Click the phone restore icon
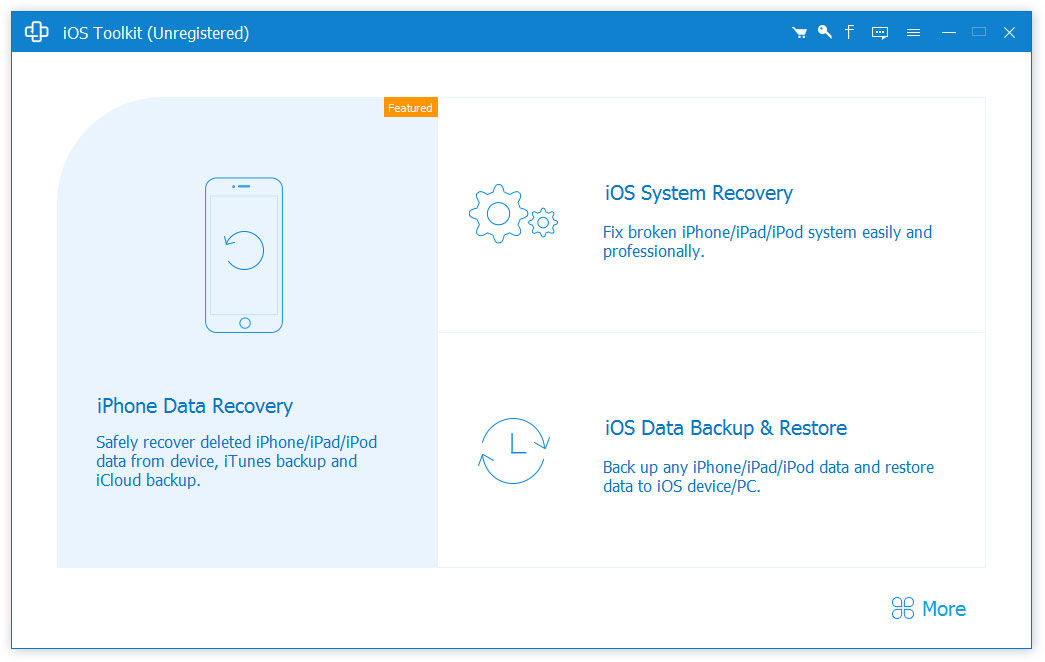The width and height of the screenshot is (1045, 662). click(x=244, y=254)
